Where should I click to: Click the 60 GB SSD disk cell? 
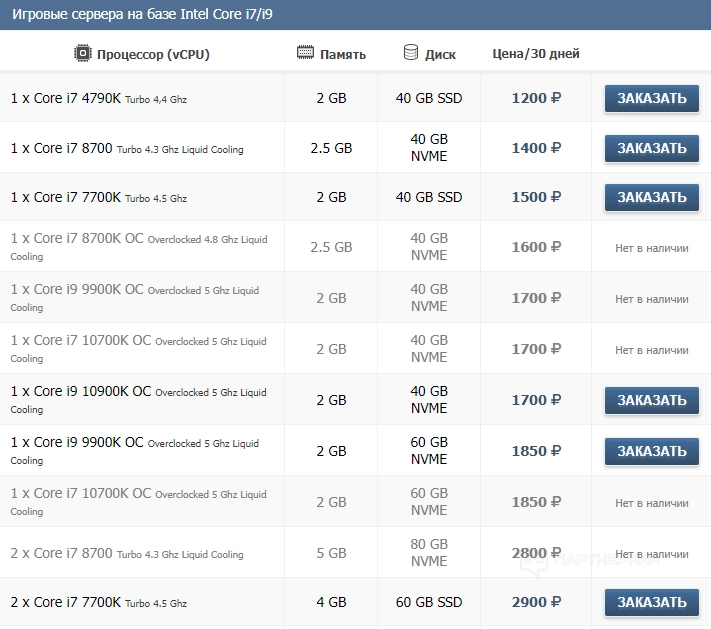point(429,602)
